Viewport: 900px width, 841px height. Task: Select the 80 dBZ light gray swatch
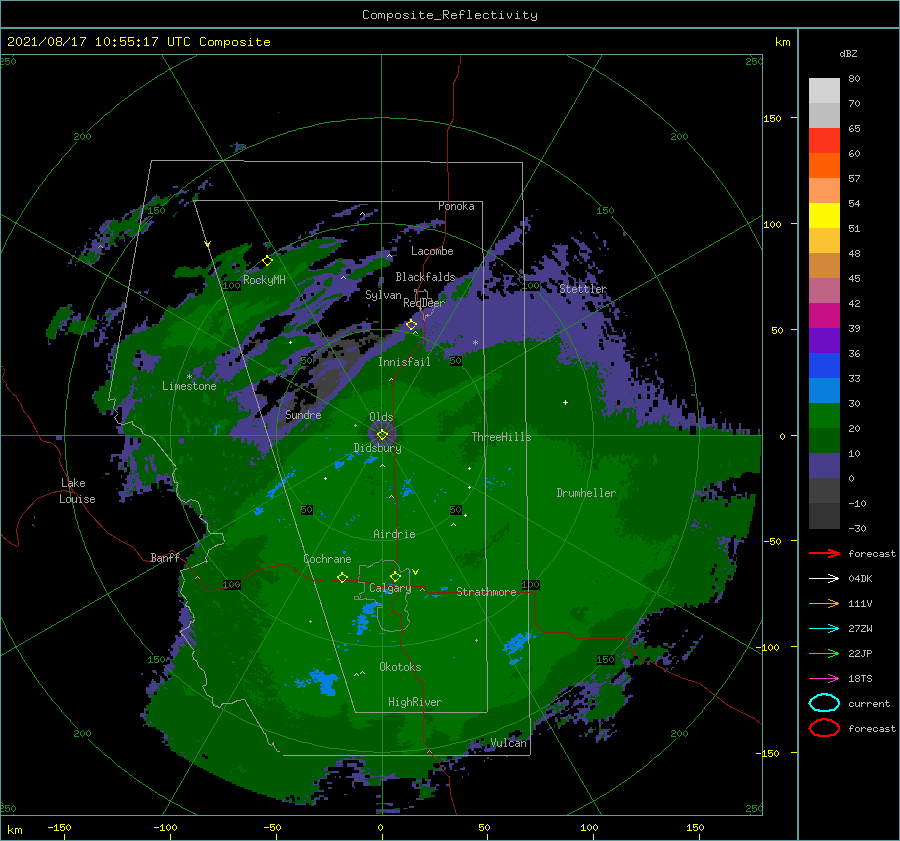point(824,91)
